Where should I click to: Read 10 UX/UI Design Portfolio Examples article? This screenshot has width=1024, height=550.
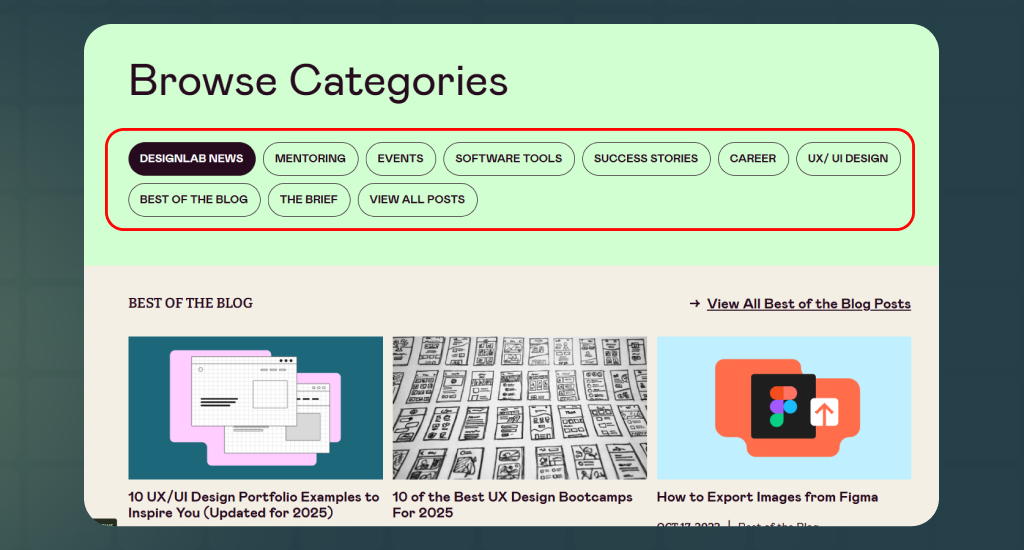point(253,505)
